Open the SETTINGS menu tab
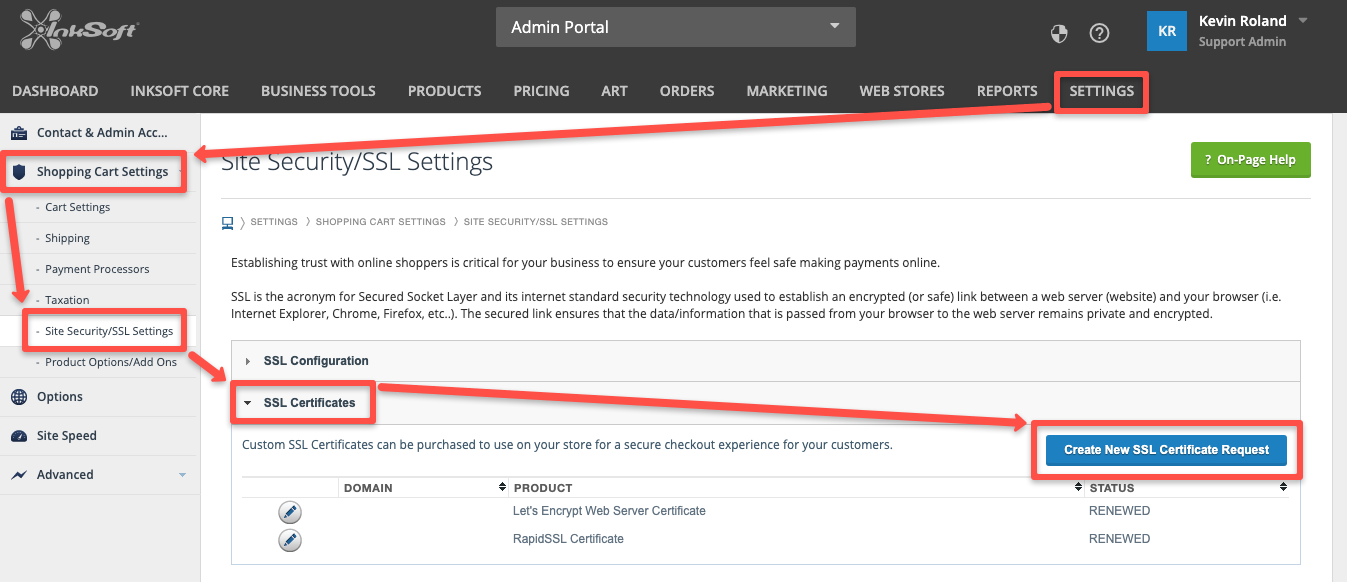 (1101, 90)
